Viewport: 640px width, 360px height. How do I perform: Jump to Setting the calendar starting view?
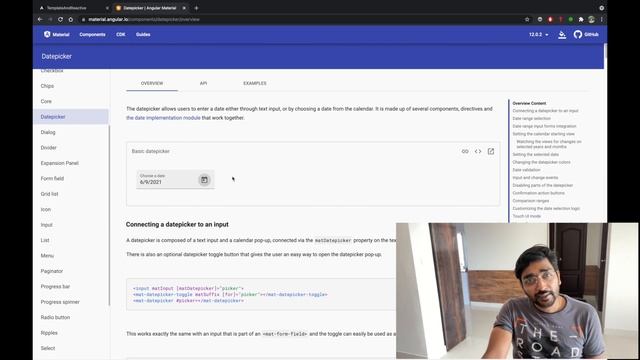point(544,134)
